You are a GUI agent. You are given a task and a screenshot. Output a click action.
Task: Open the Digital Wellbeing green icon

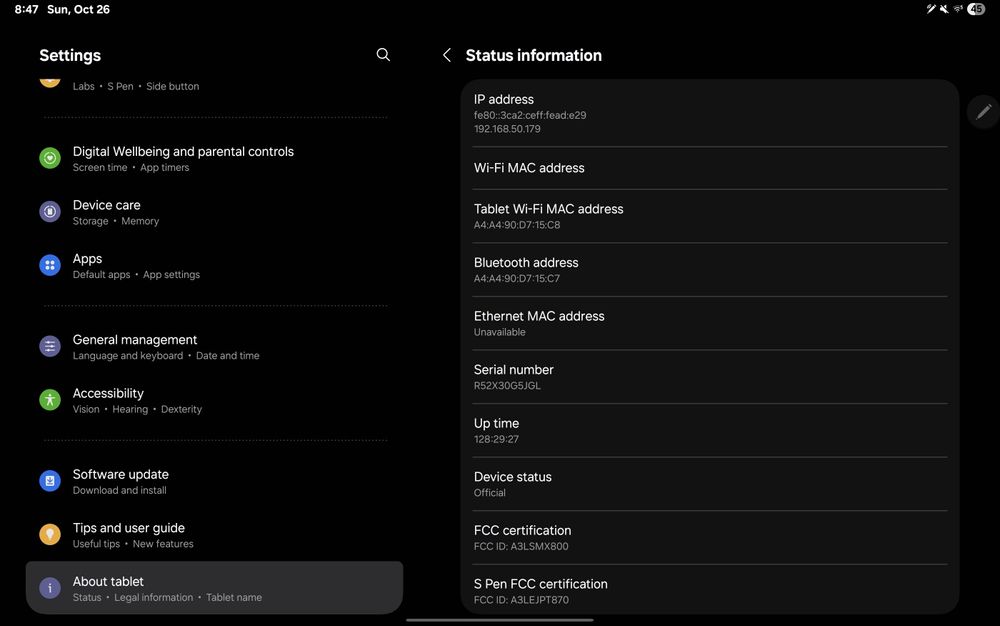[50, 158]
